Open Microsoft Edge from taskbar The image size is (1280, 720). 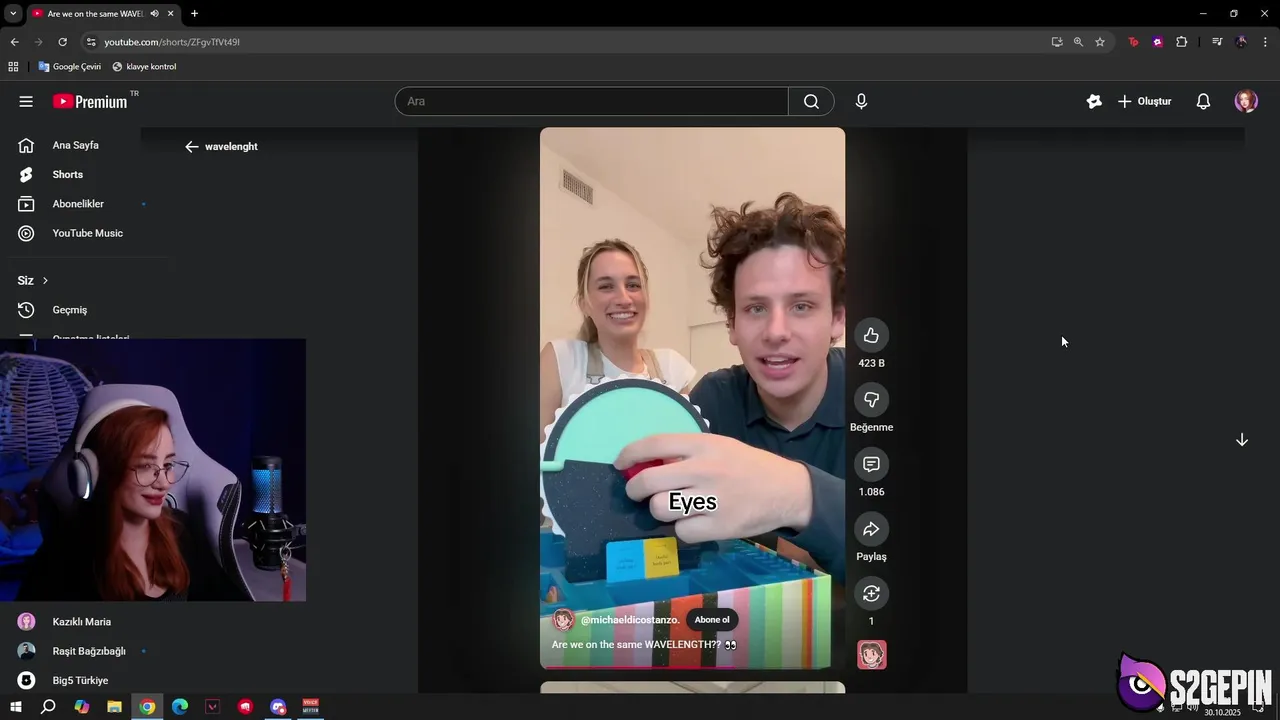coord(180,707)
